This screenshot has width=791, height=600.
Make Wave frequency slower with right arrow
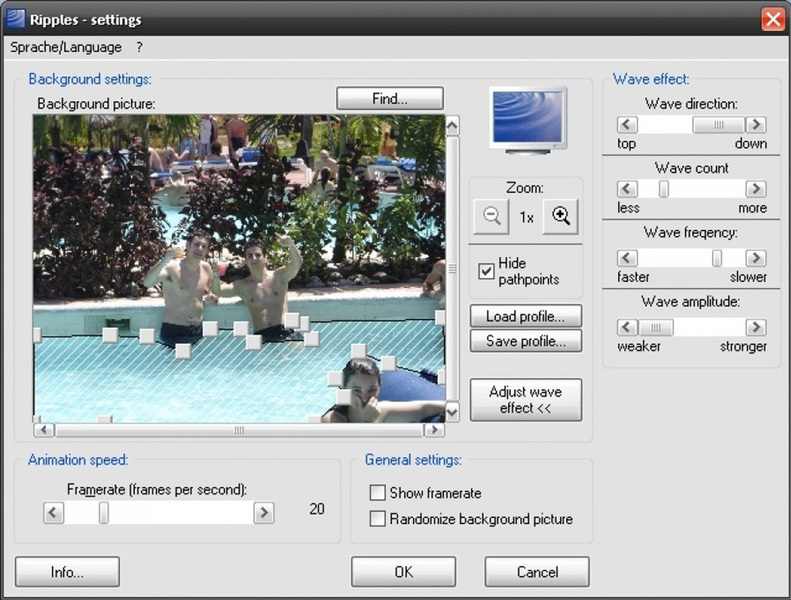756,258
